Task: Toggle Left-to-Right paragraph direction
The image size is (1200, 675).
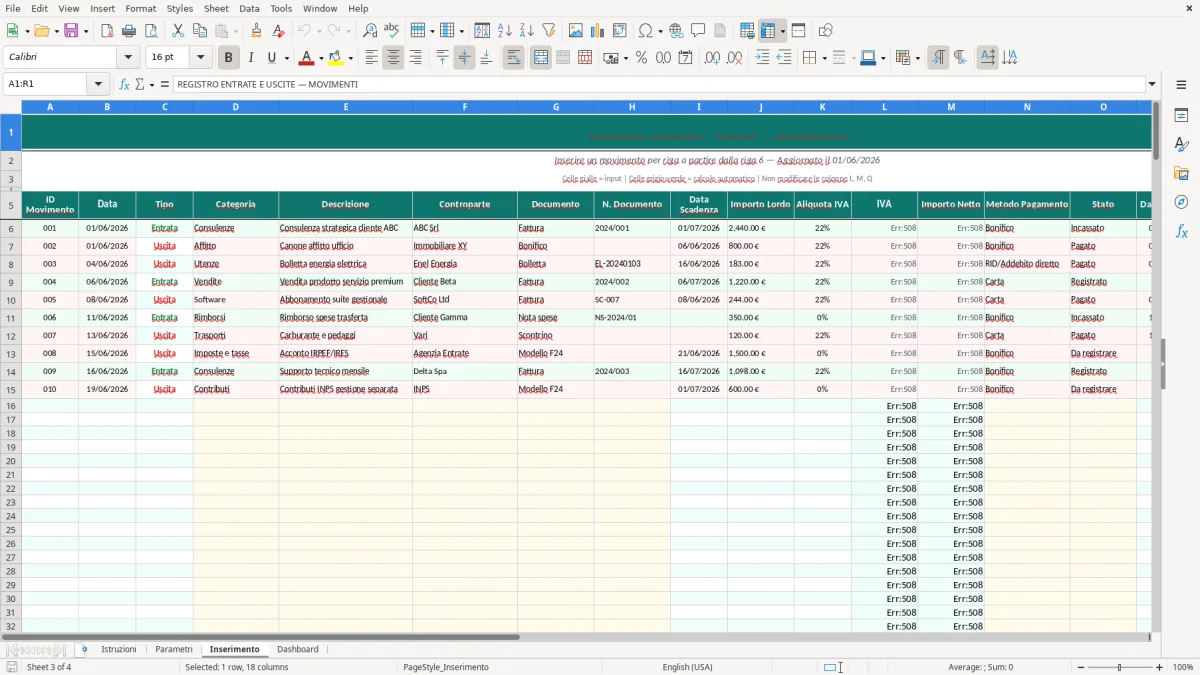Action: pos(938,58)
